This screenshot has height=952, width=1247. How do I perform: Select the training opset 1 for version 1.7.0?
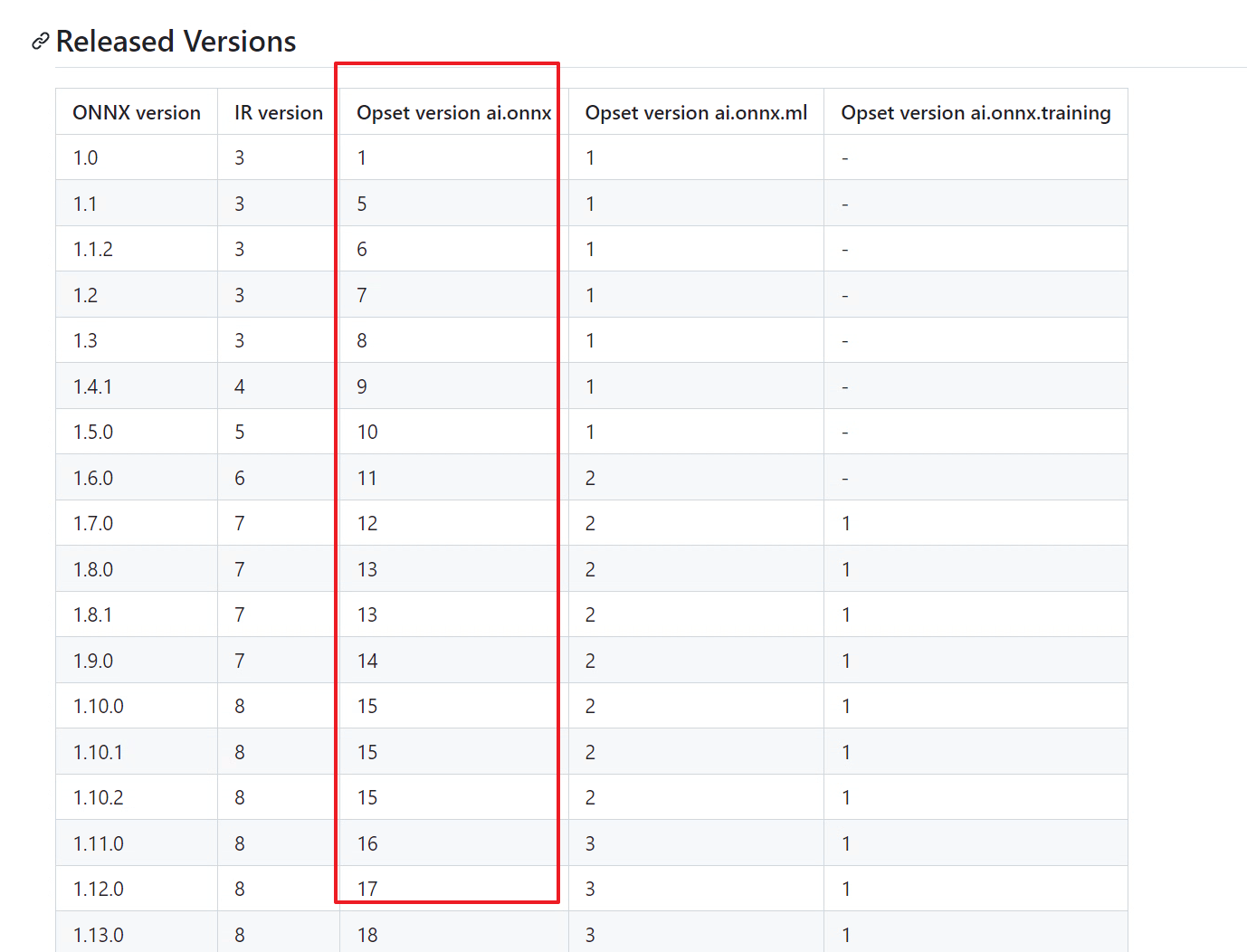pyautogui.click(x=845, y=522)
